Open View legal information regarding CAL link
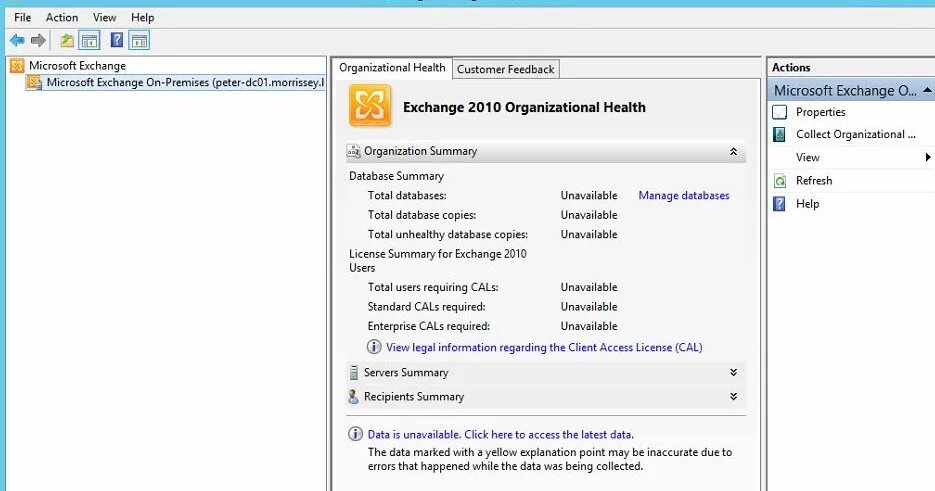Screen dimensions: 935x491 [544, 347]
